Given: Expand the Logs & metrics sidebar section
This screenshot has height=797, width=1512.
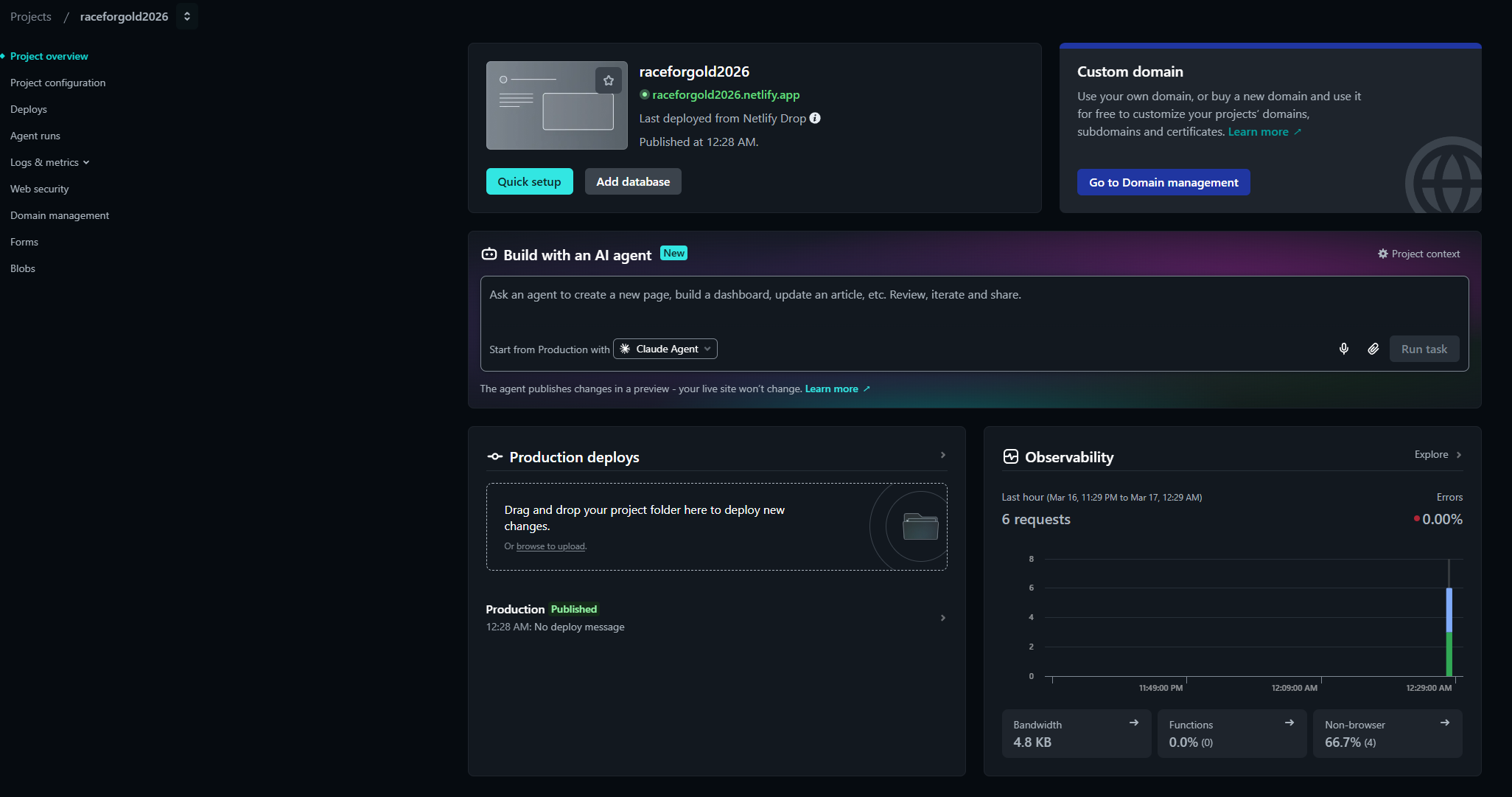Looking at the screenshot, I should (50, 162).
